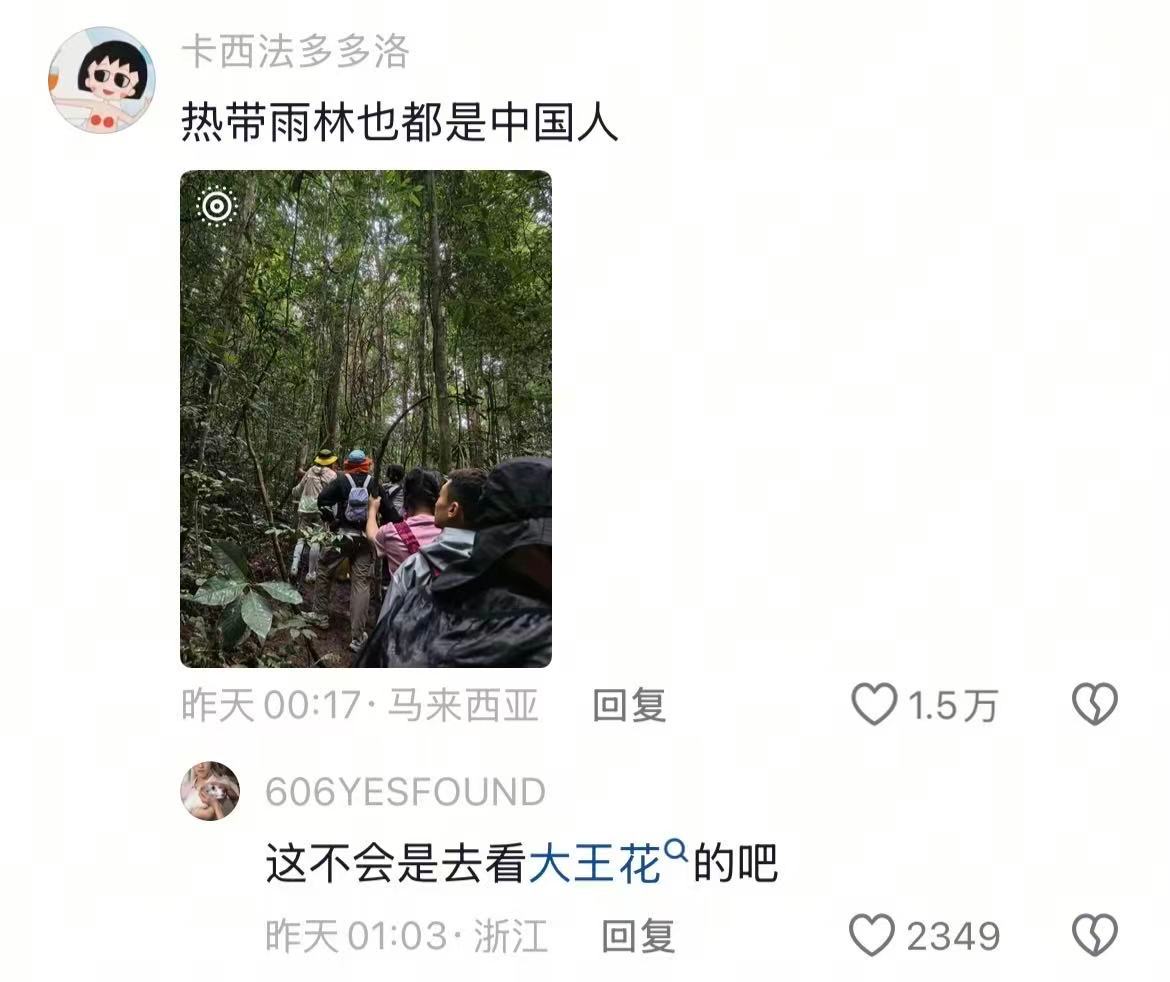Tap the 1.5万 like count
This screenshot has height=982, width=1170.
pos(953,705)
